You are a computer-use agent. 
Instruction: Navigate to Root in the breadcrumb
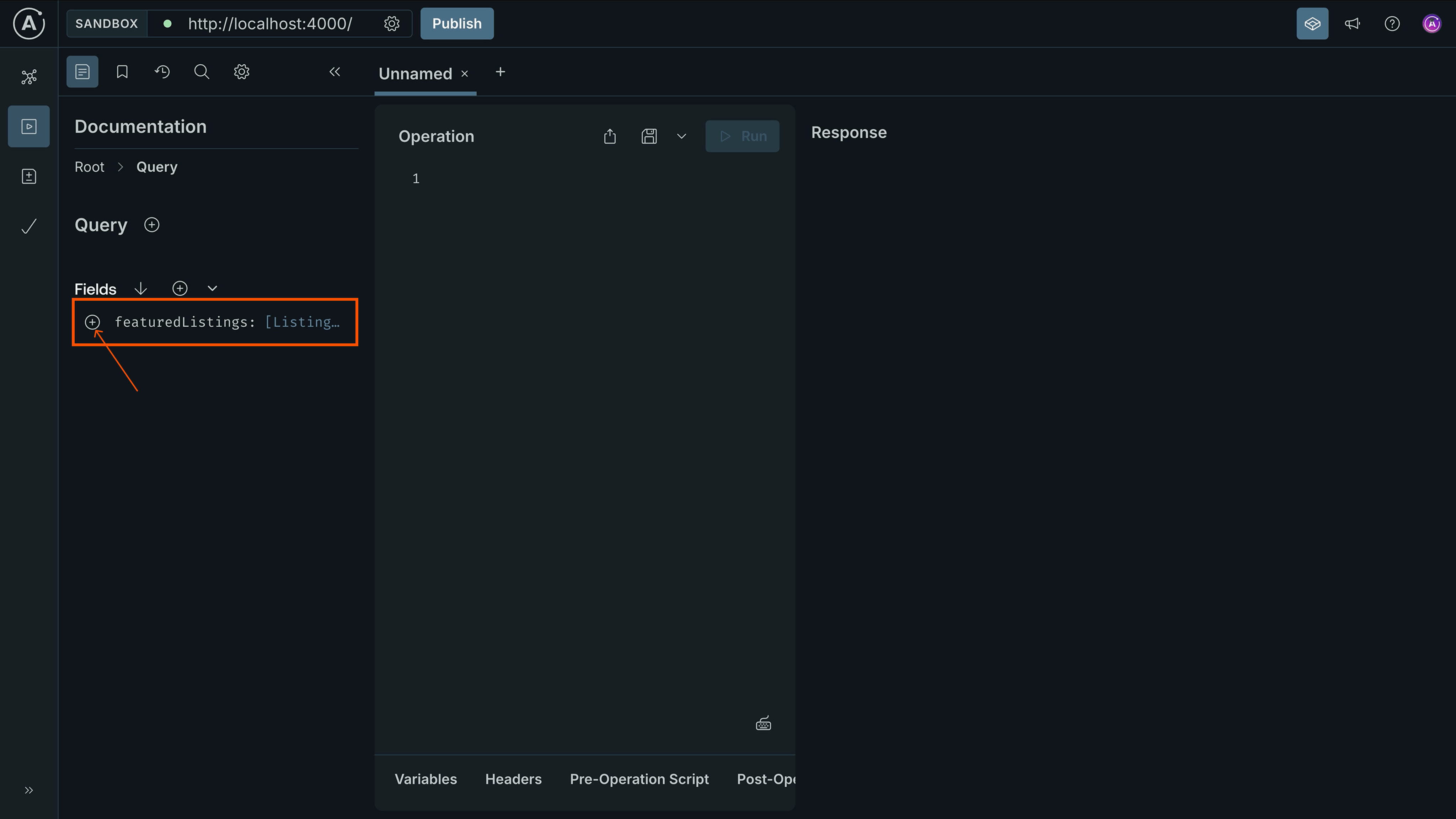89,166
